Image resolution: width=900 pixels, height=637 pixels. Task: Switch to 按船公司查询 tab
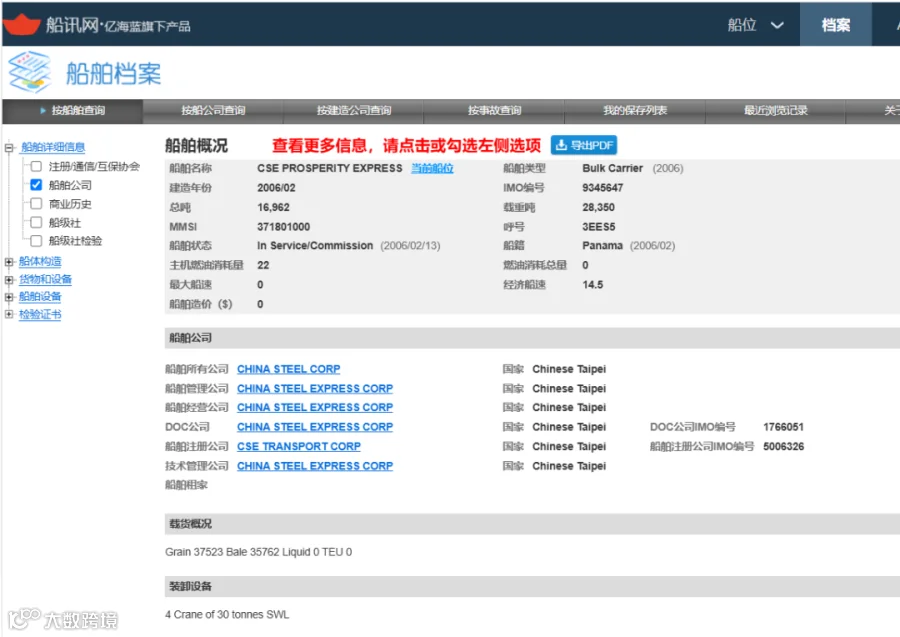pyautogui.click(x=213, y=111)
